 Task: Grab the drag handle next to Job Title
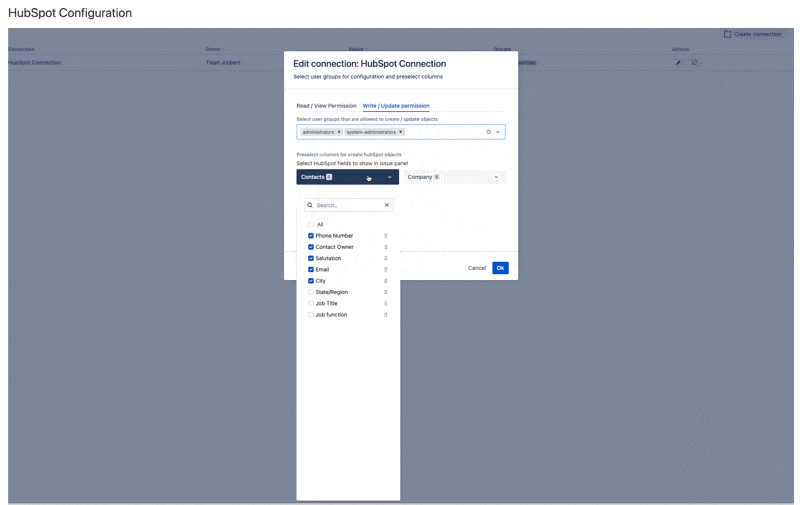386,304
